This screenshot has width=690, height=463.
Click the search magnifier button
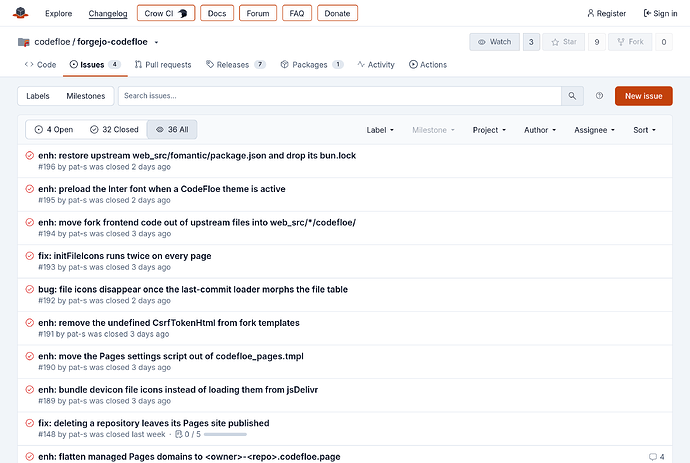tap(572, 96)
